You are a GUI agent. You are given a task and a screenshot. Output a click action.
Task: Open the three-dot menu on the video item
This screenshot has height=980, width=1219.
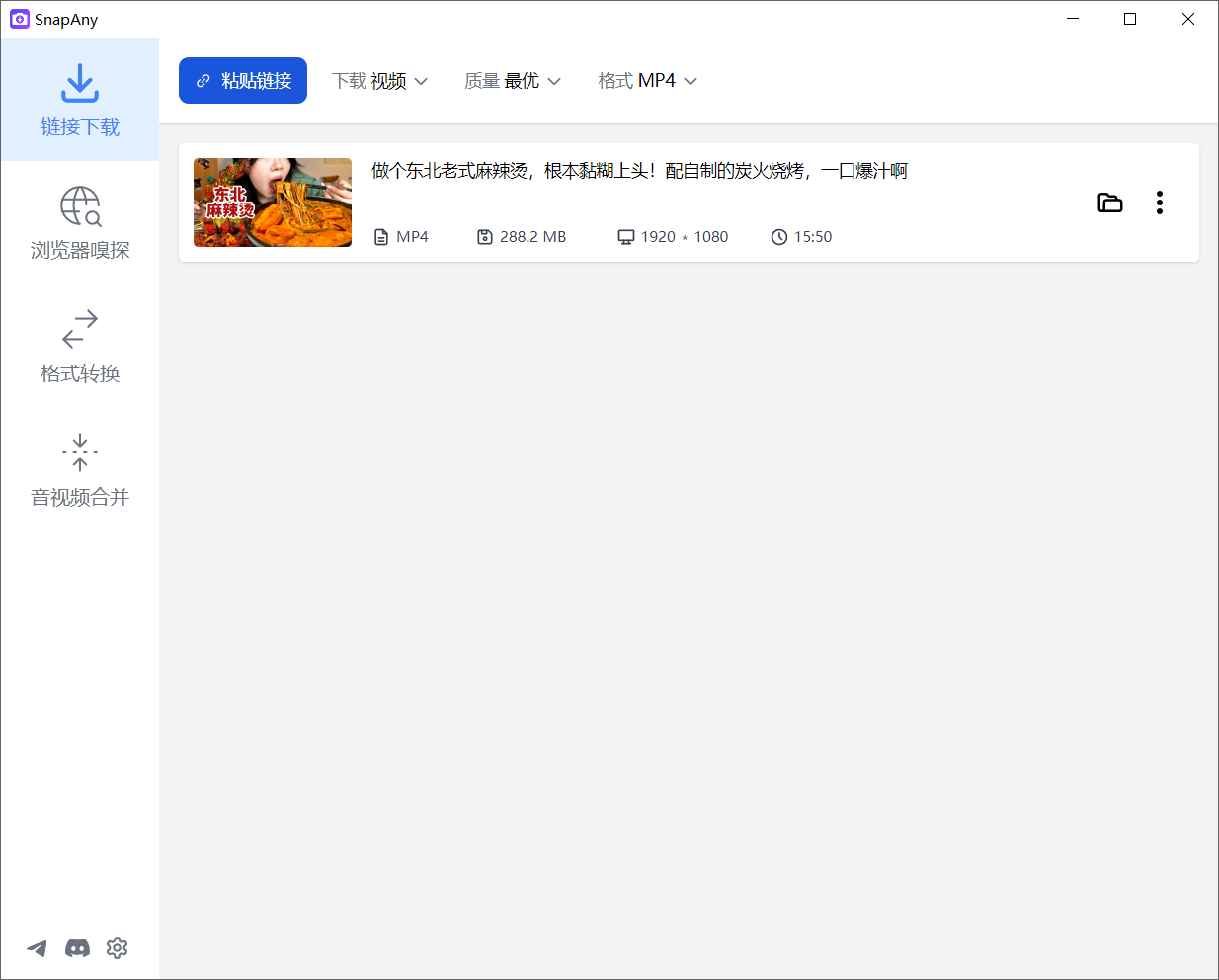(x=1159, y=202)
